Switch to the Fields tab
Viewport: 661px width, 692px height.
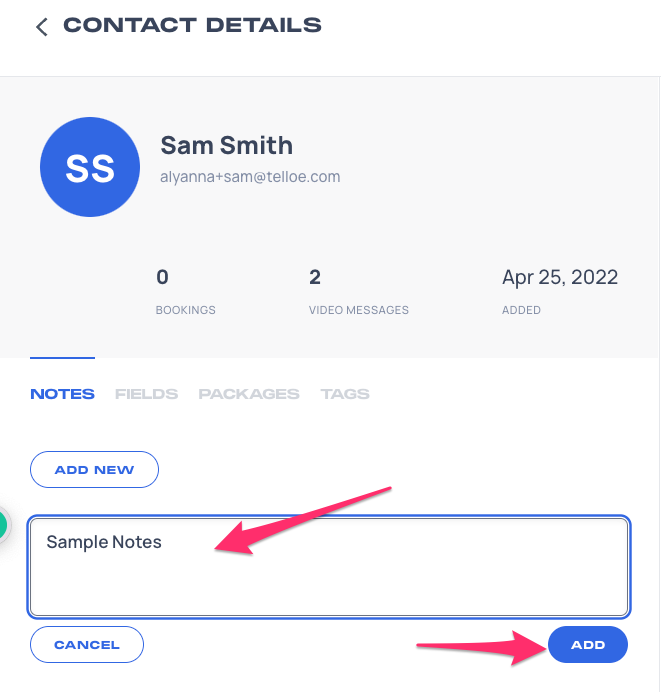[146, 394]
